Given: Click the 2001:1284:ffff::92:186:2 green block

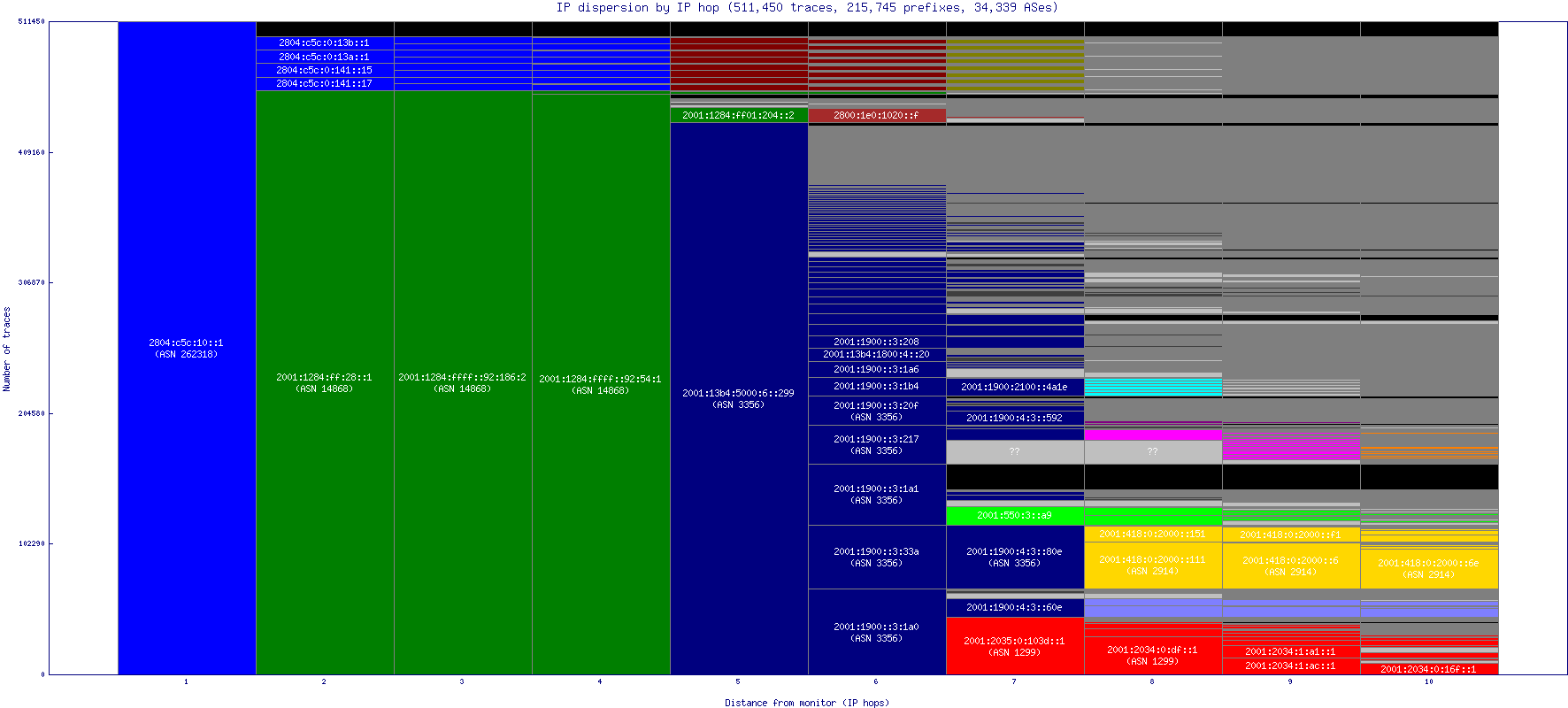Looking at the screenshot, I should pyautogui.click(x=463, y=382).
